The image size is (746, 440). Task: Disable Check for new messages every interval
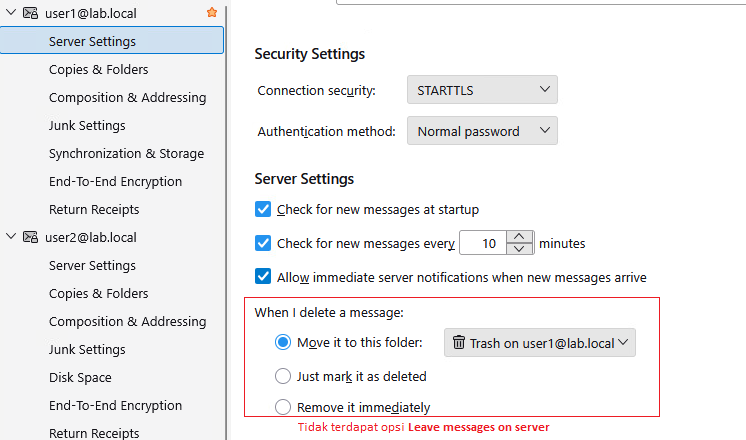tap(264, 243)
